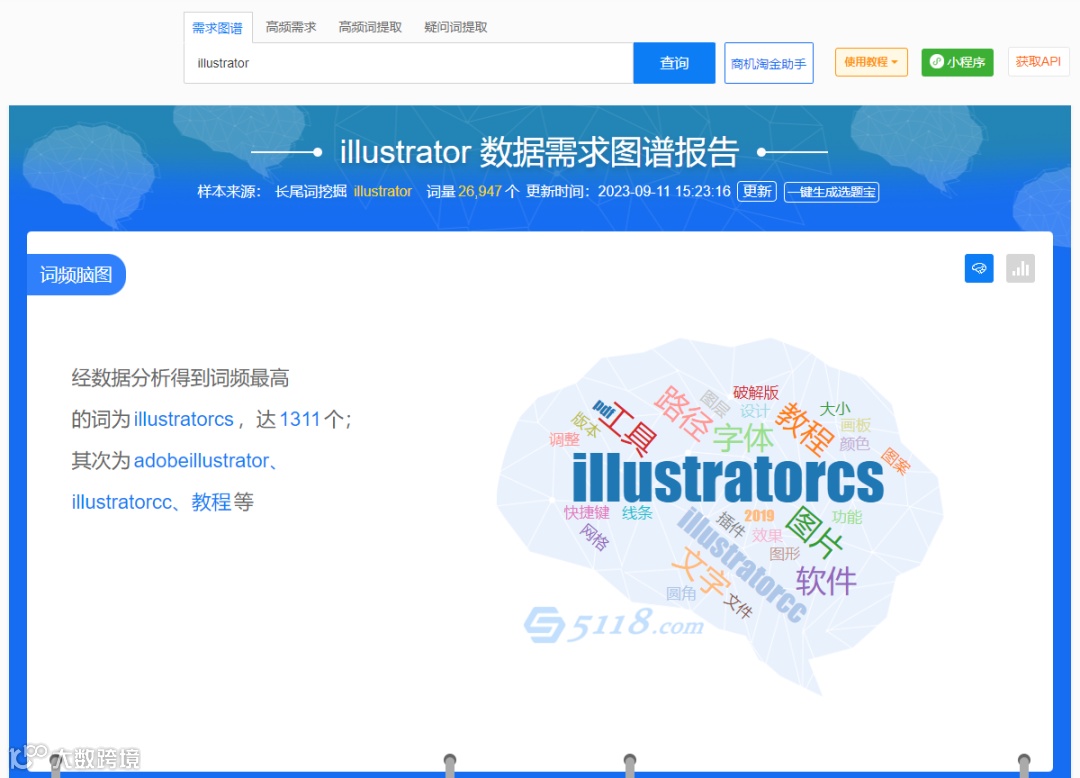Switch to bar chart view icon
1080x778 pixels.
pyautogui.click(x=1020, y=269)
